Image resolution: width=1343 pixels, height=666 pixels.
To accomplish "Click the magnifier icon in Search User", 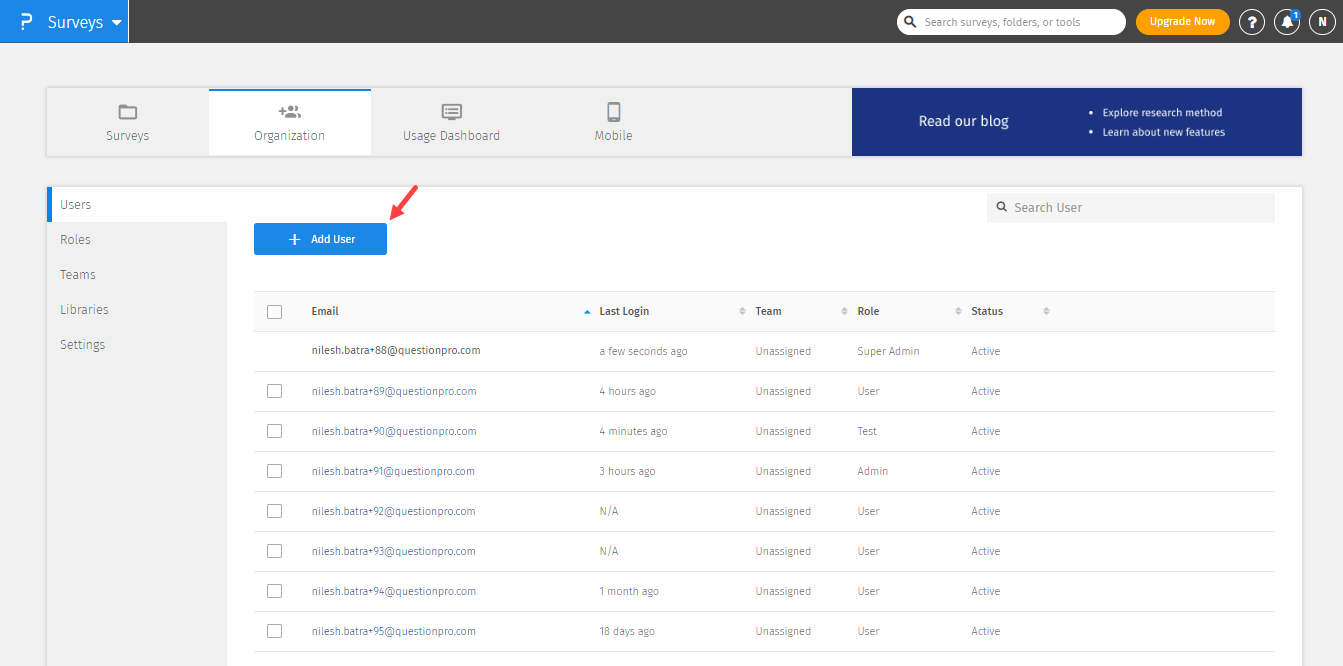I will (1001, 207).
